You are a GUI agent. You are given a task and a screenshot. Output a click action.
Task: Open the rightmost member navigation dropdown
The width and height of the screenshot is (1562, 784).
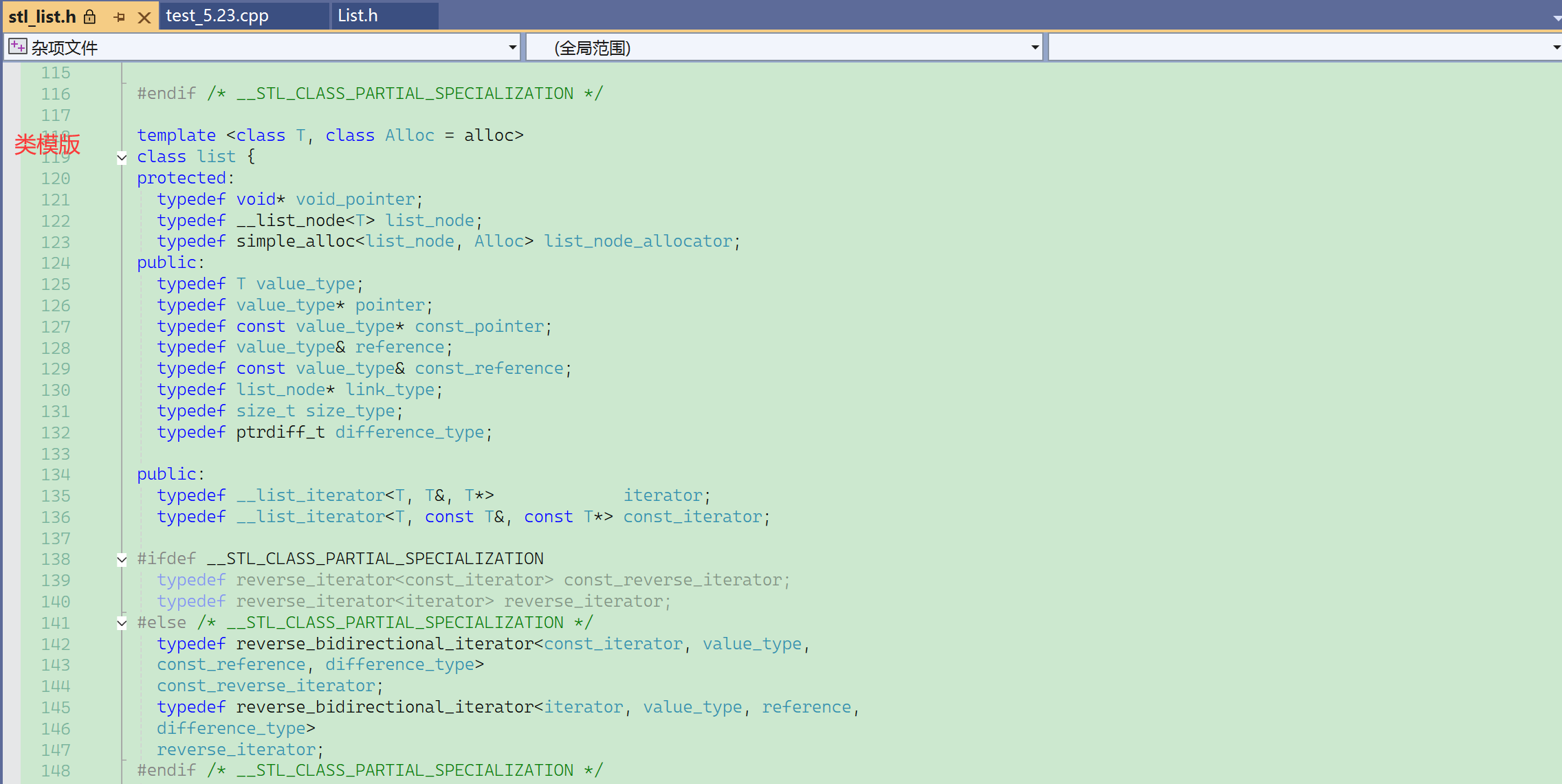1556,47
